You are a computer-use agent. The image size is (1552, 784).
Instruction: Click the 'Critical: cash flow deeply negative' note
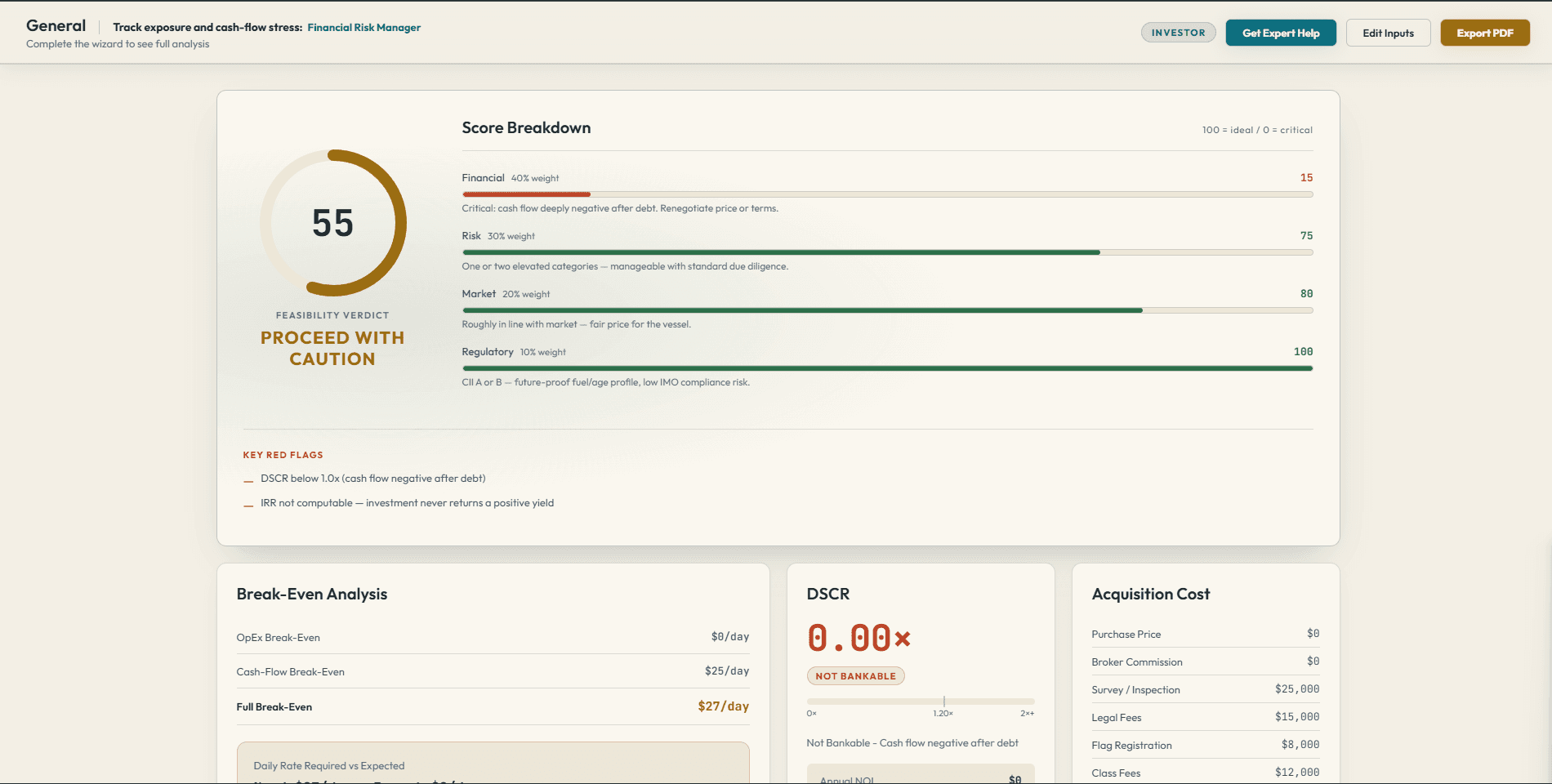[620, 208]
